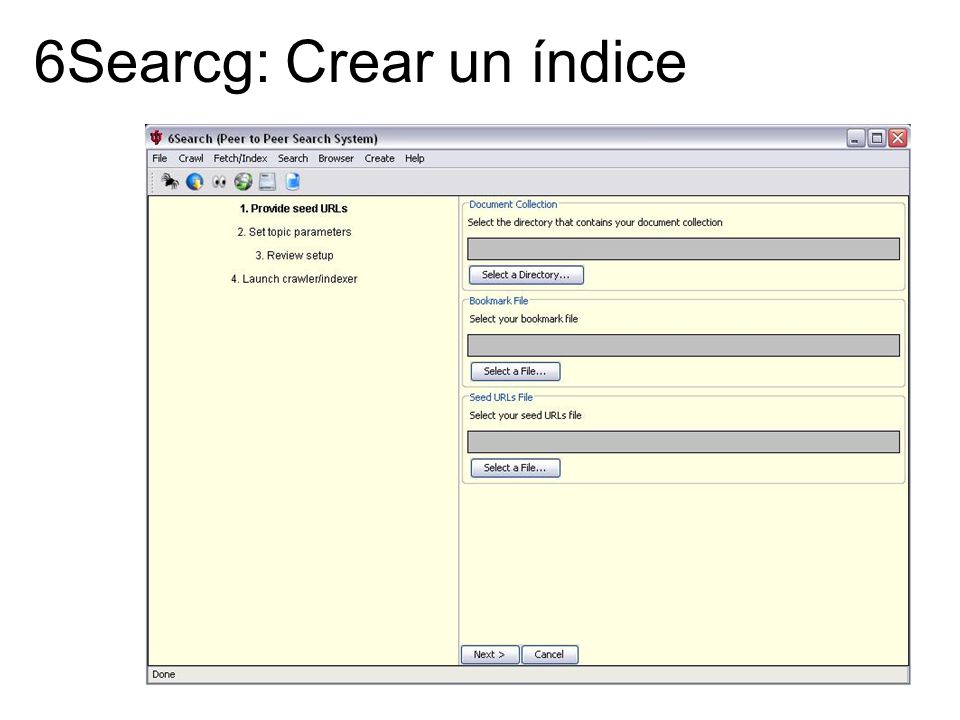Click the globe with download arrow icon

pyautogui.click(x=195, y=182)
